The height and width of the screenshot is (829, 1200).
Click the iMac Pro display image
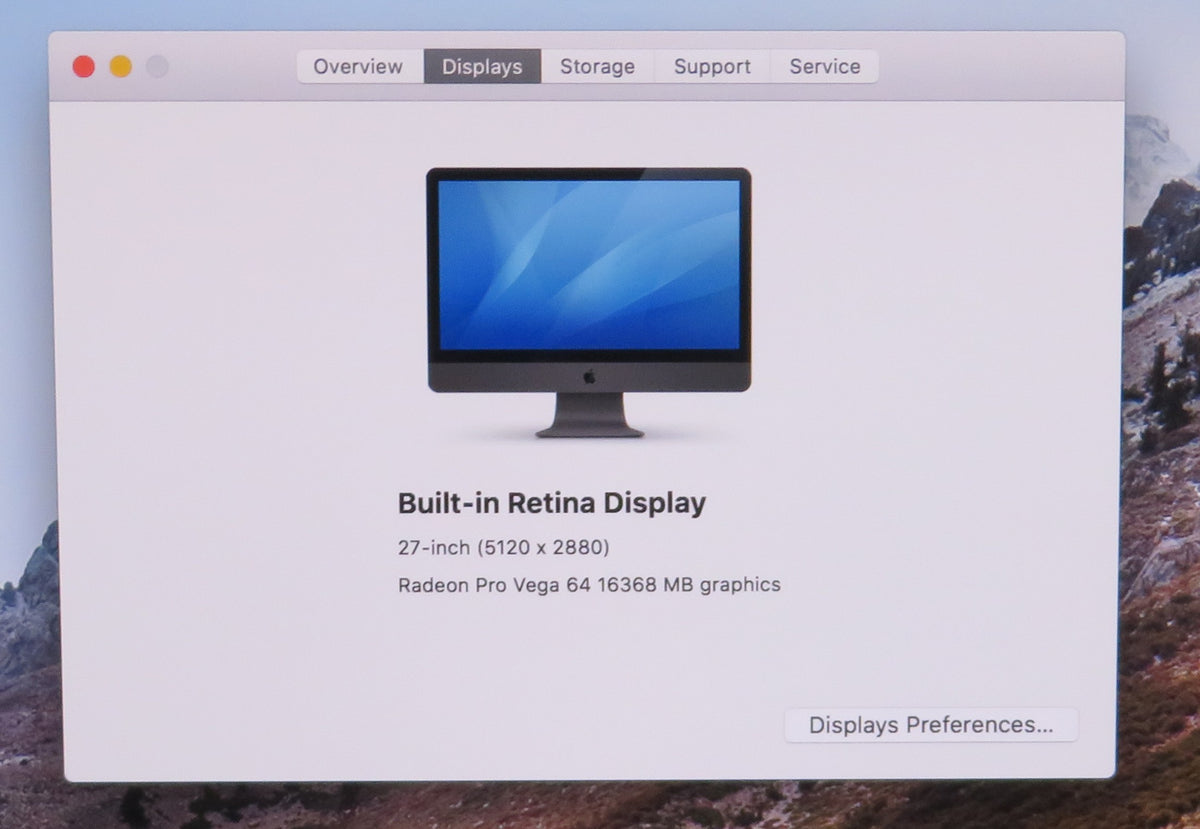[x=589, y=302]
